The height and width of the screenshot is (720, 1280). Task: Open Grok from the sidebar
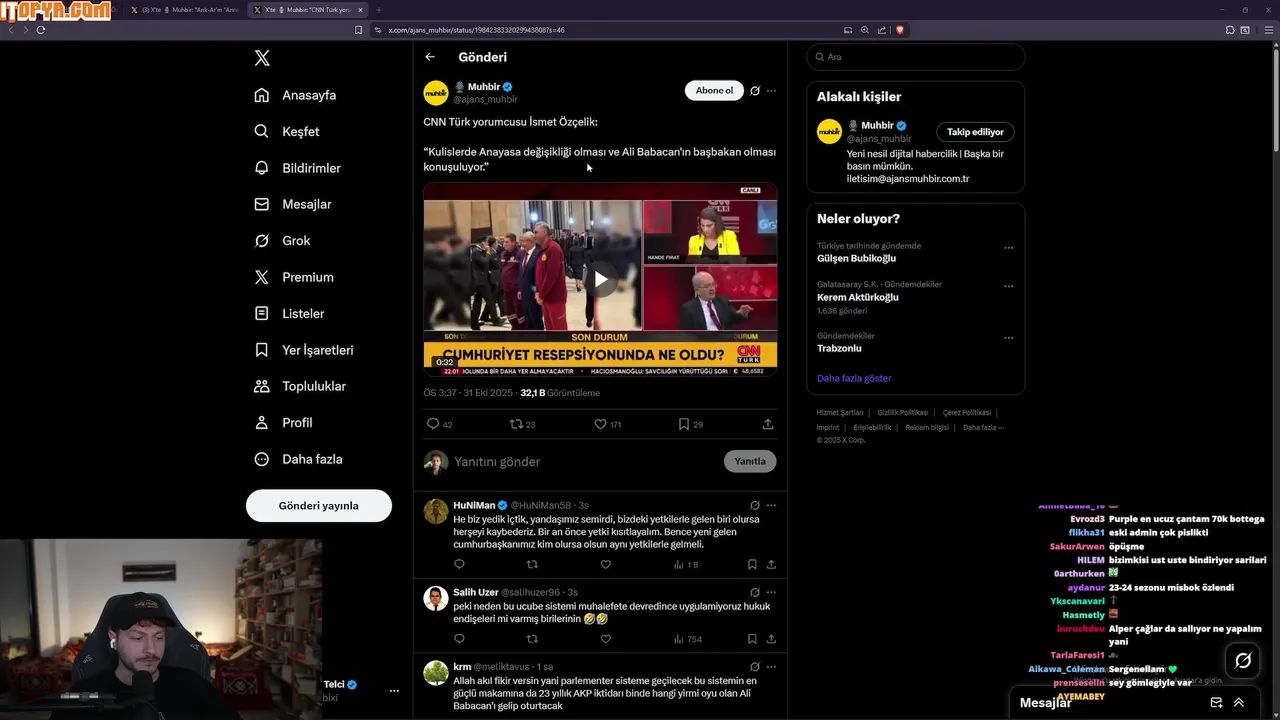point(282,241)
